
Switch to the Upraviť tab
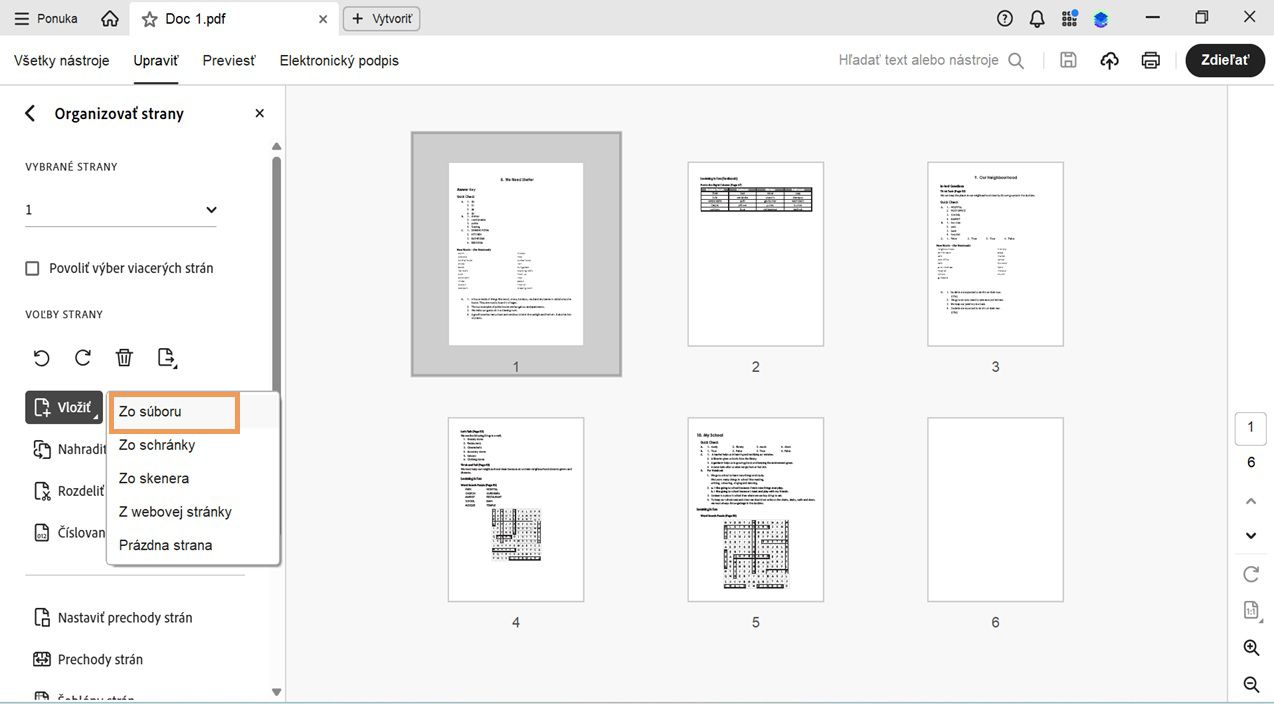156,60
